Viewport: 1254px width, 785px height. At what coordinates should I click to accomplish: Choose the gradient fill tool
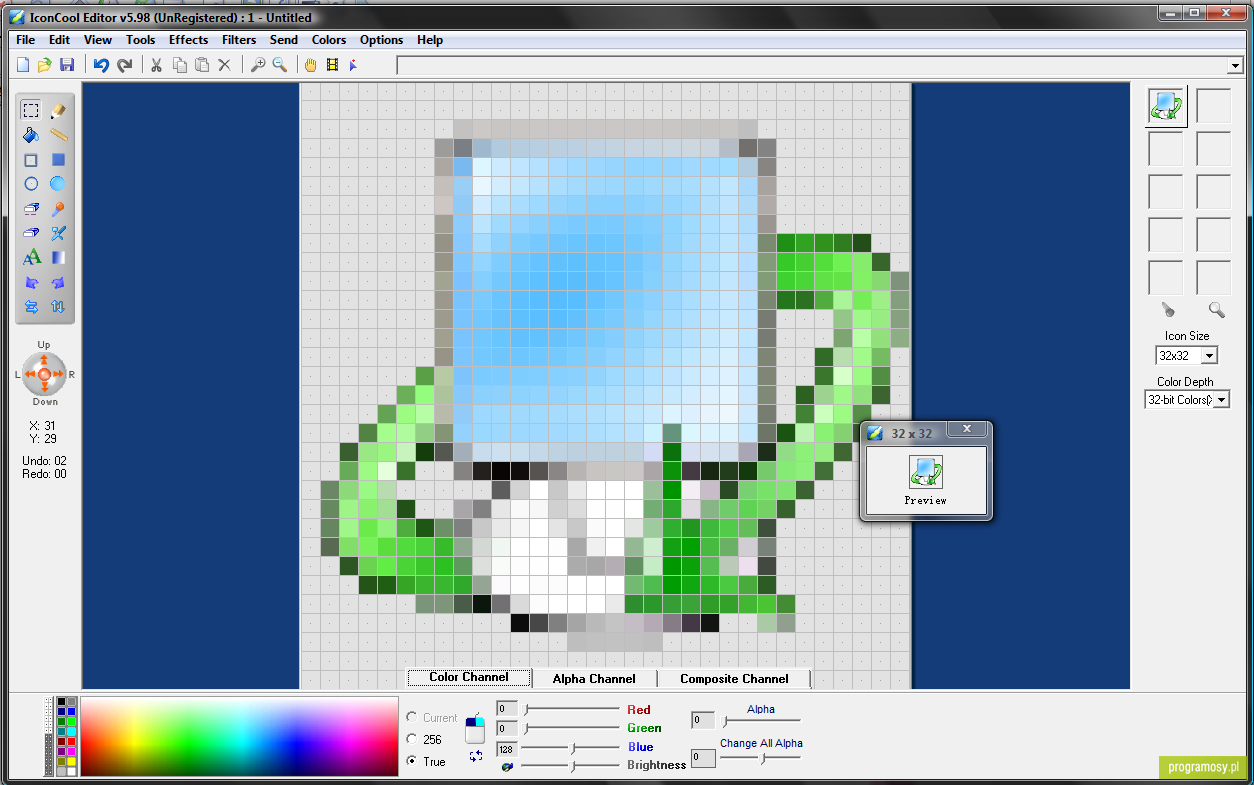click(58, 258)
